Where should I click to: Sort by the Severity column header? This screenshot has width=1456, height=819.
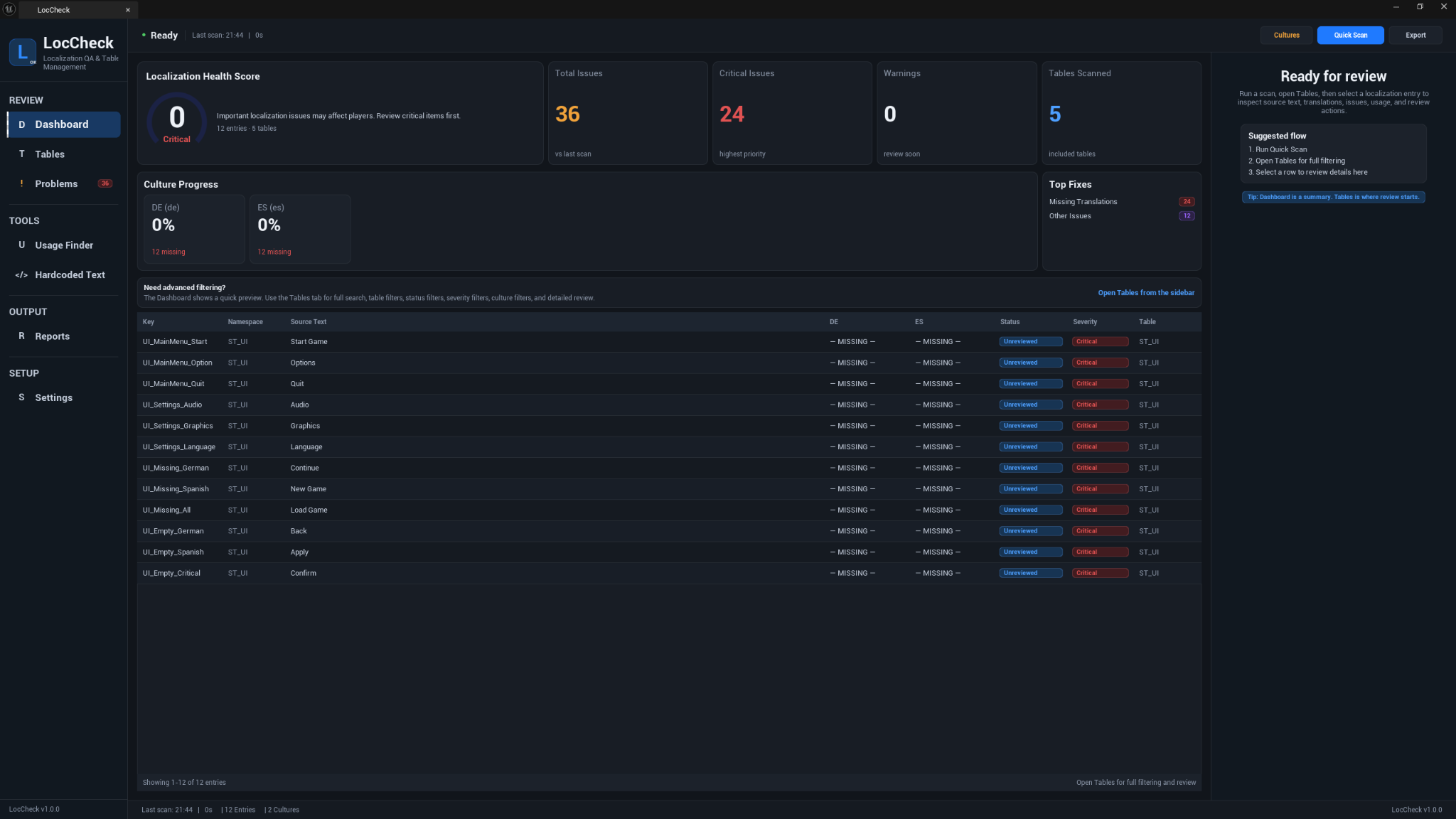[1085, 322]
